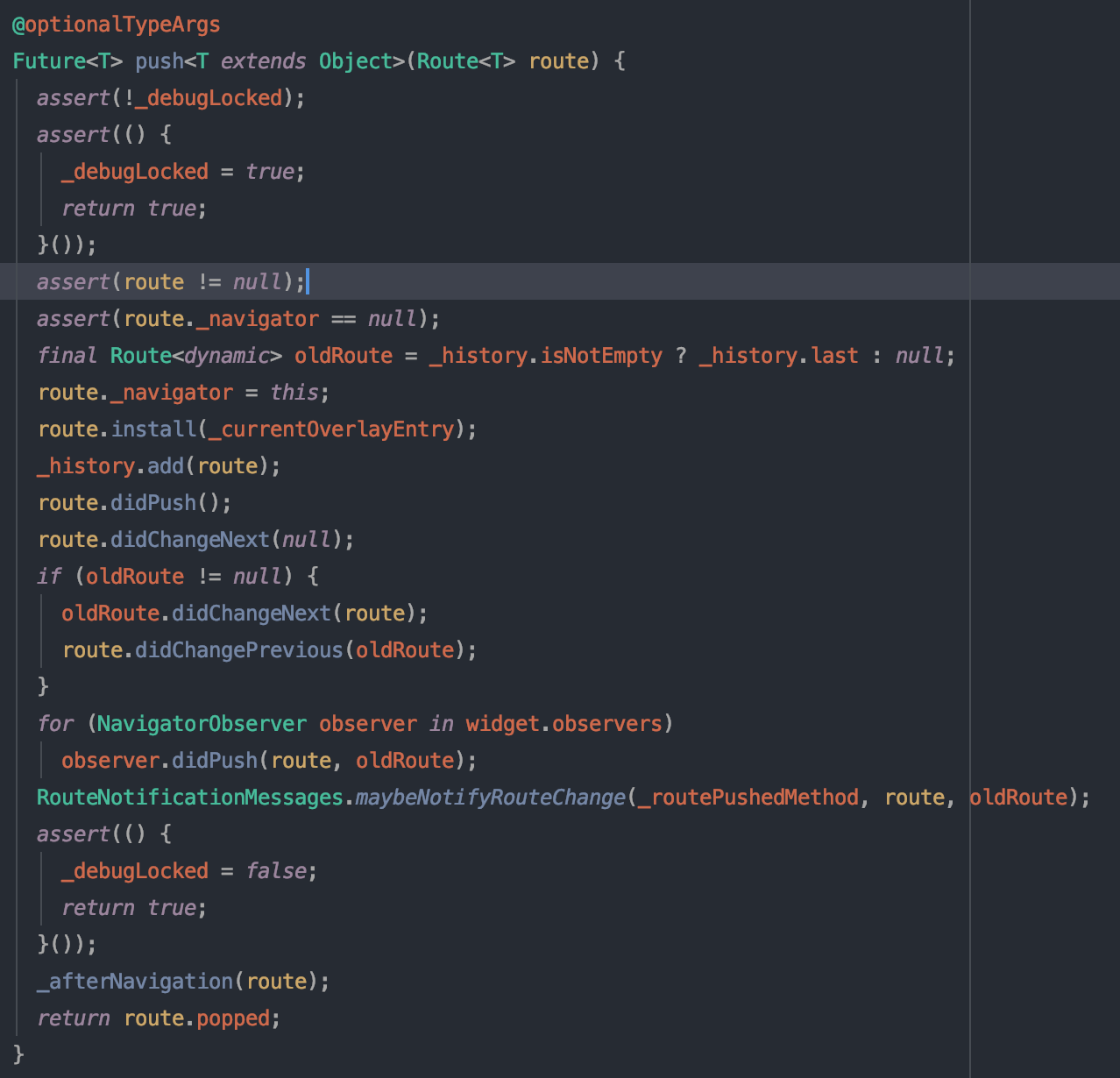This screenshot has width=1120, height=1078.
Task: Click 'route.didChangeNext(null);' line
Action: (196, 540)
